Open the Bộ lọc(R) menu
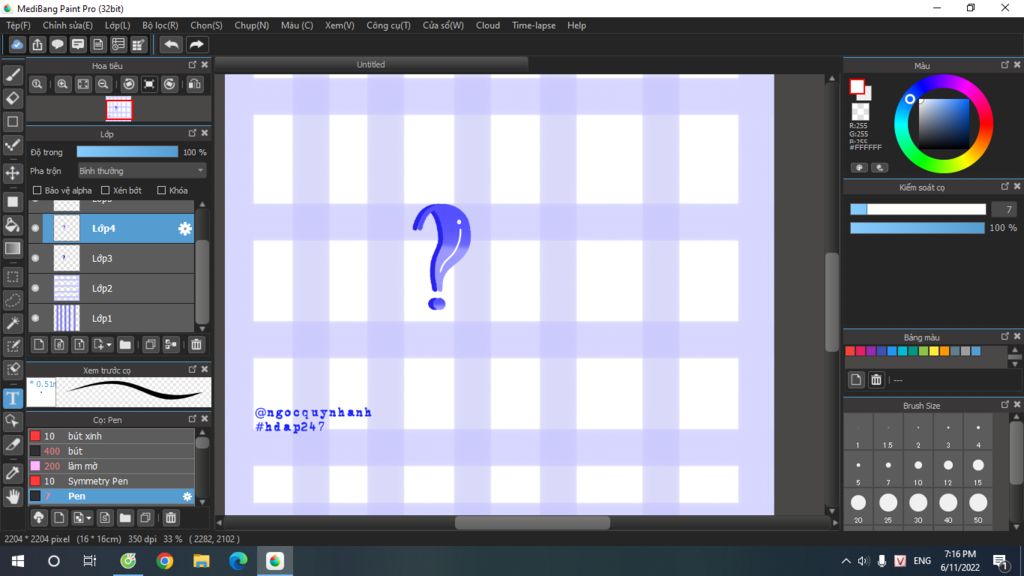The height and width of the screenshot is (576, 1024). (x=160, y=25)
